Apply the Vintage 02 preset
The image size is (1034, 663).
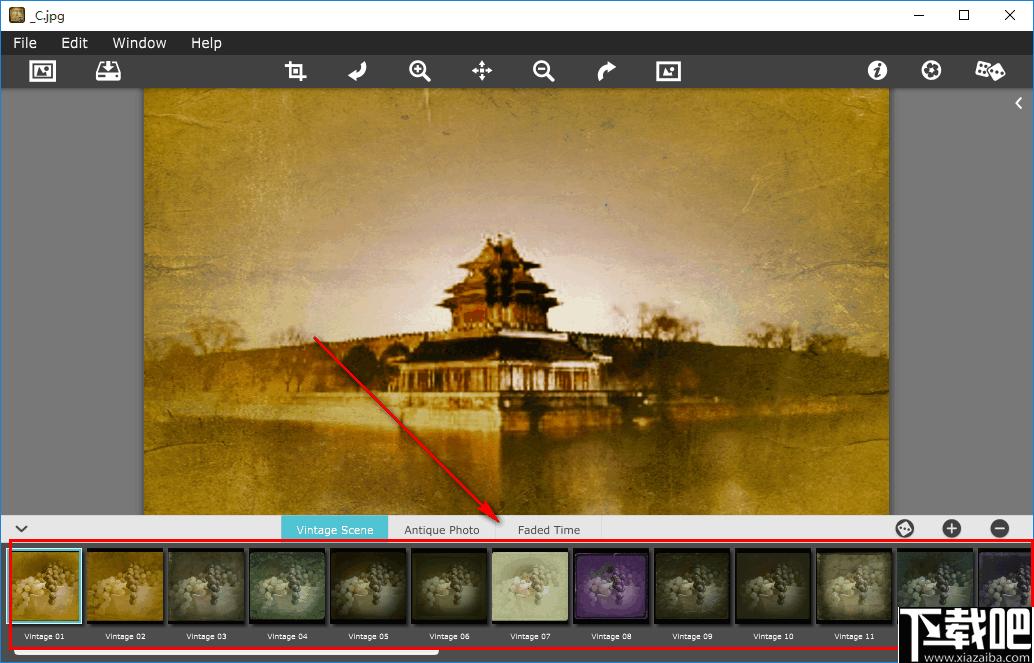pyautogui.click(x=125, y=586)
